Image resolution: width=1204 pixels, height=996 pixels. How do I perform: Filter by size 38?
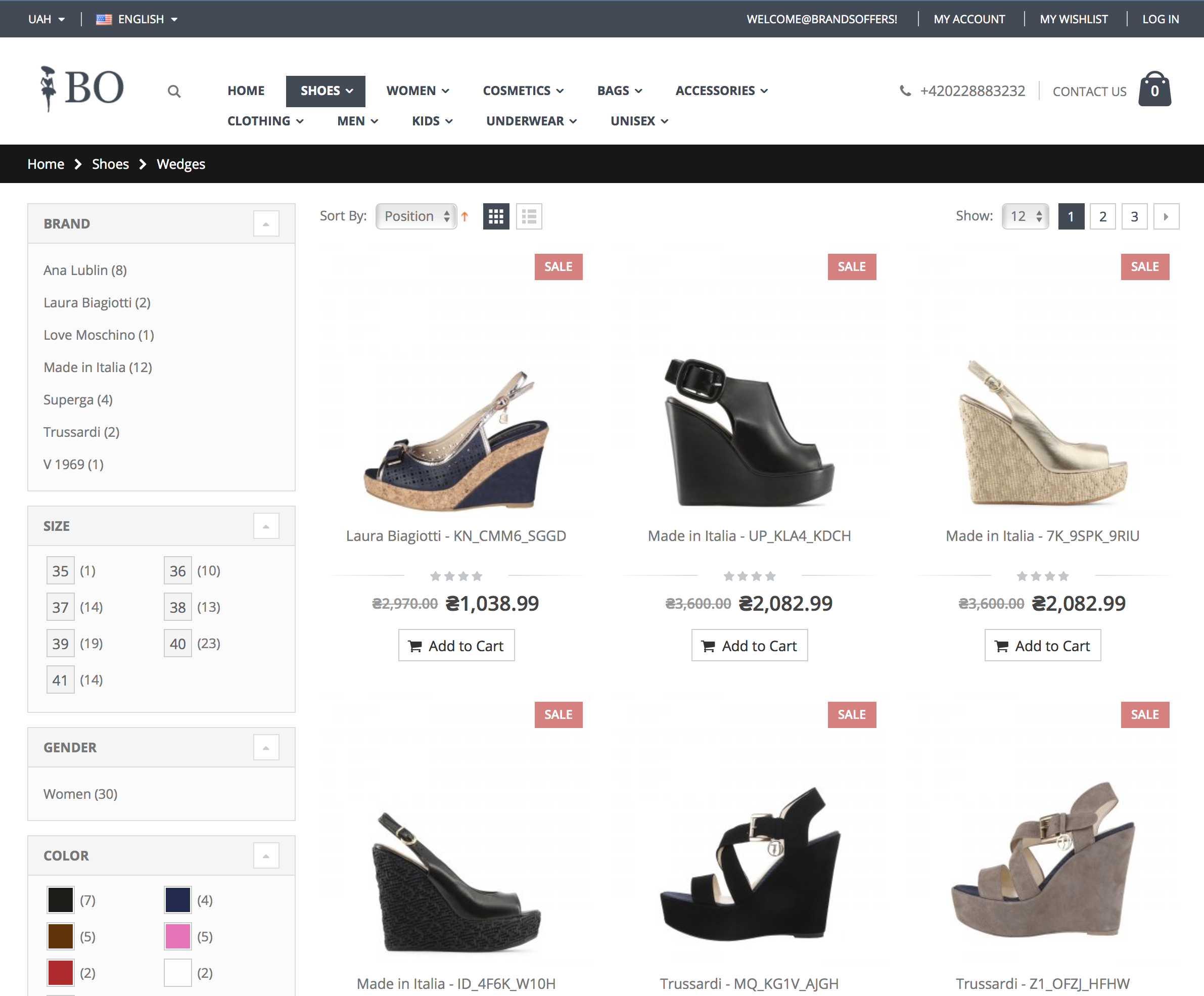click(178, 607)
